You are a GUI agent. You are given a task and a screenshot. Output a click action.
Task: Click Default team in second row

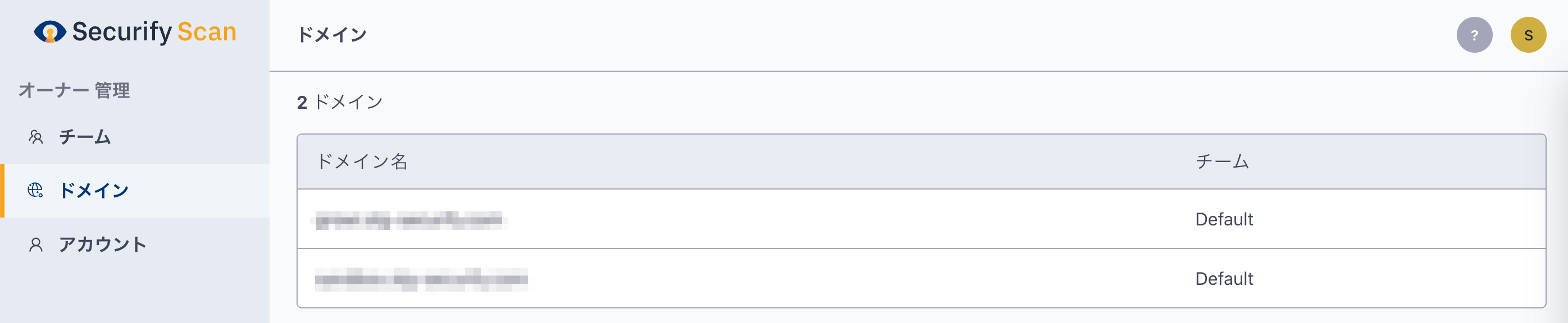(x=1224, y=279)
